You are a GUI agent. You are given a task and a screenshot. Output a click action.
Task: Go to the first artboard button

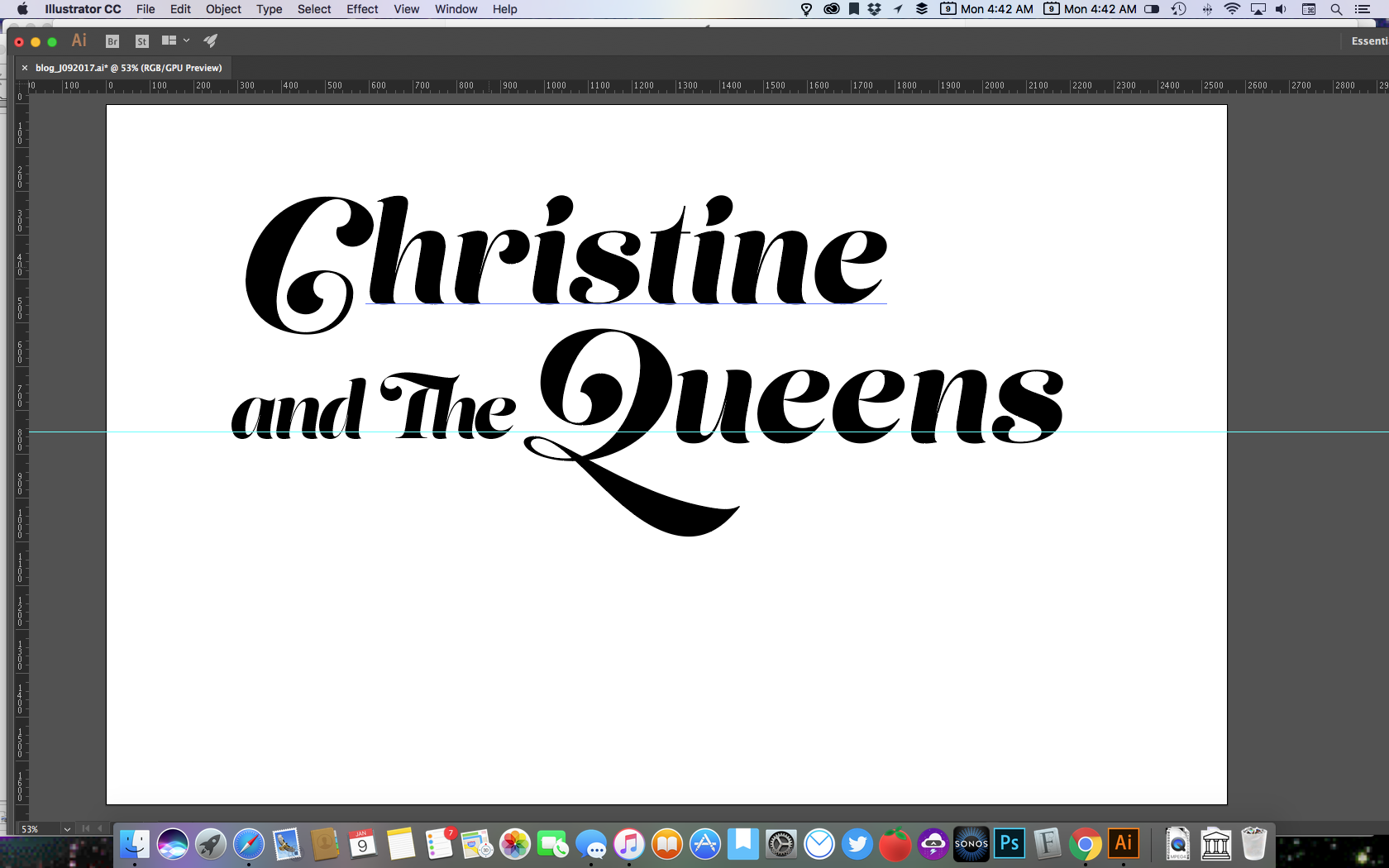coord(86,828)
